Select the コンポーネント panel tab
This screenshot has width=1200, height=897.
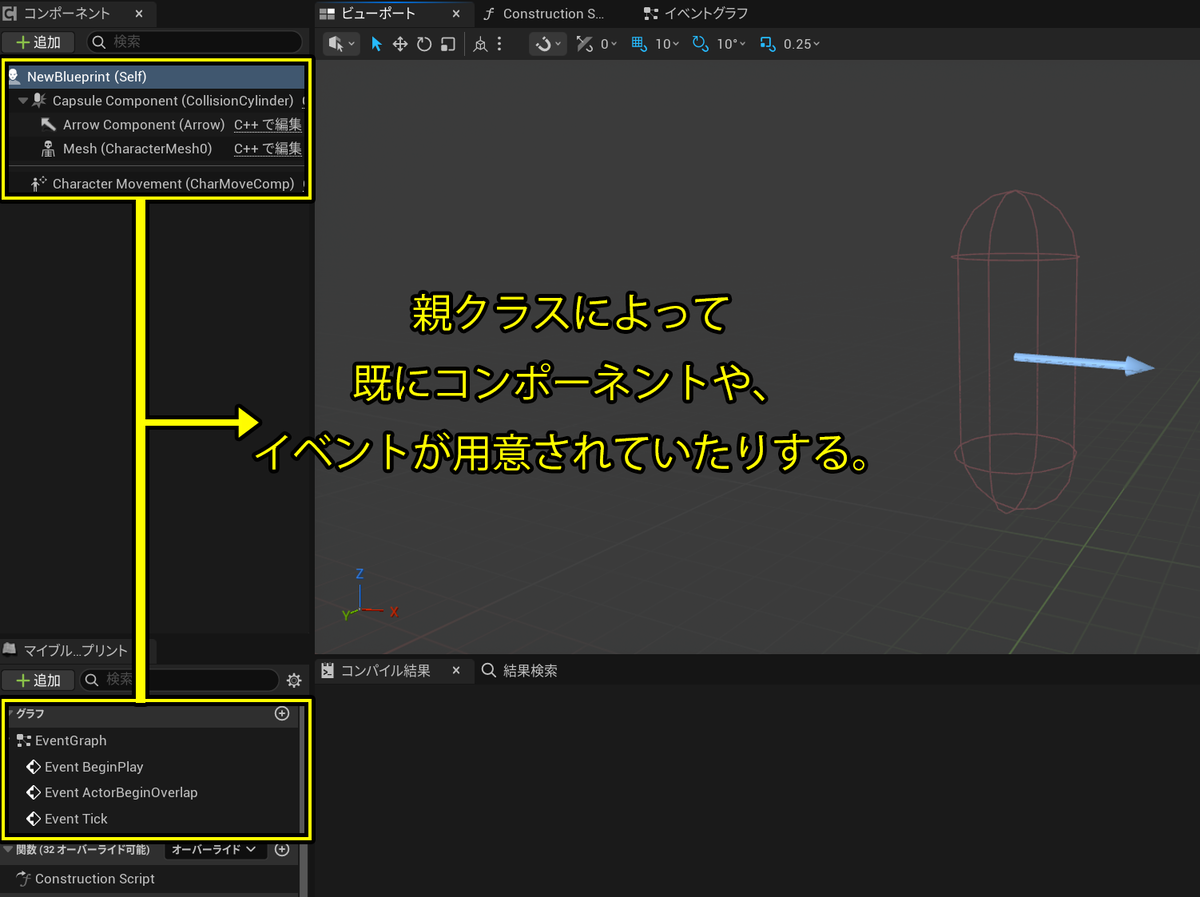tap(67, 13)
